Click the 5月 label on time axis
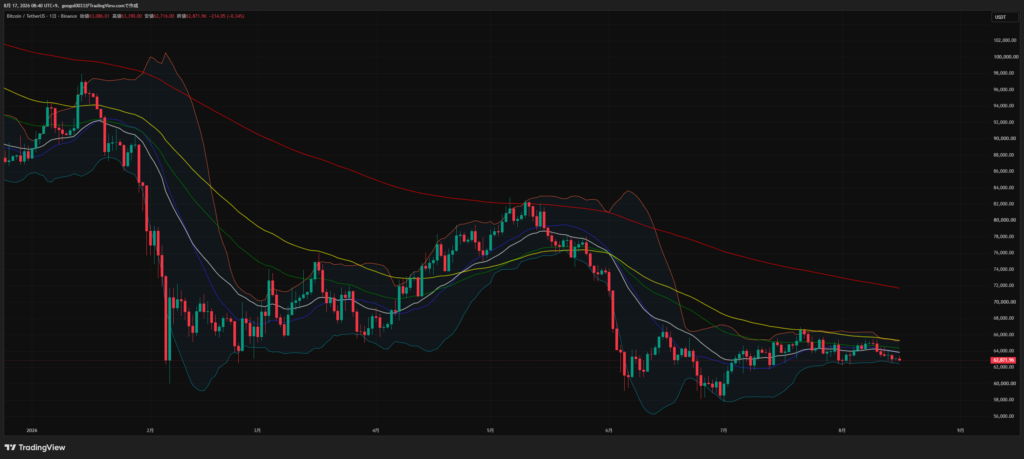1024x459 pixels. point(490,430)
